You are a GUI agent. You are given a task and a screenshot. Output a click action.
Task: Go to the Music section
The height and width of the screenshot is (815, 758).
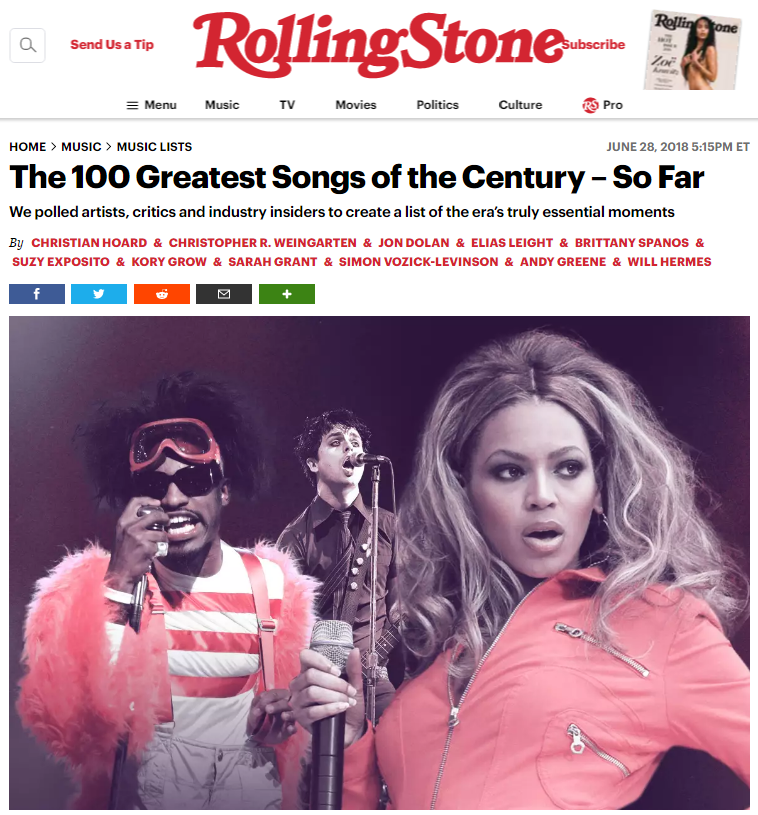click(222, 105)
